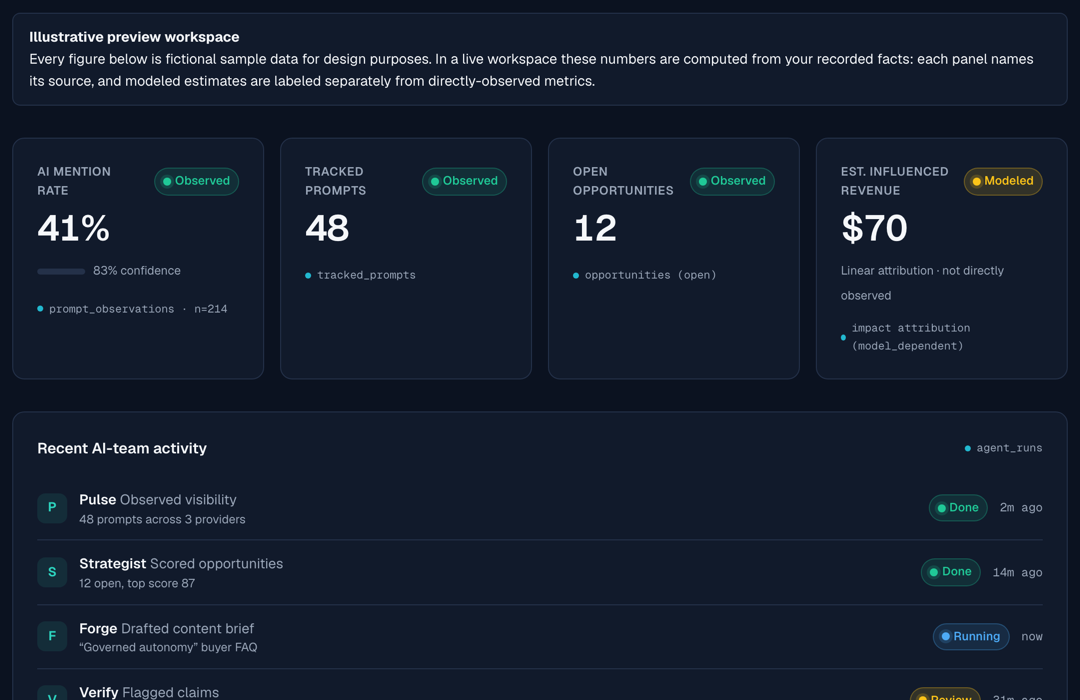This screenshot has height=700, width=1080.
Task: Click the now timestamp on Forge row
Action: (1032, 637)
